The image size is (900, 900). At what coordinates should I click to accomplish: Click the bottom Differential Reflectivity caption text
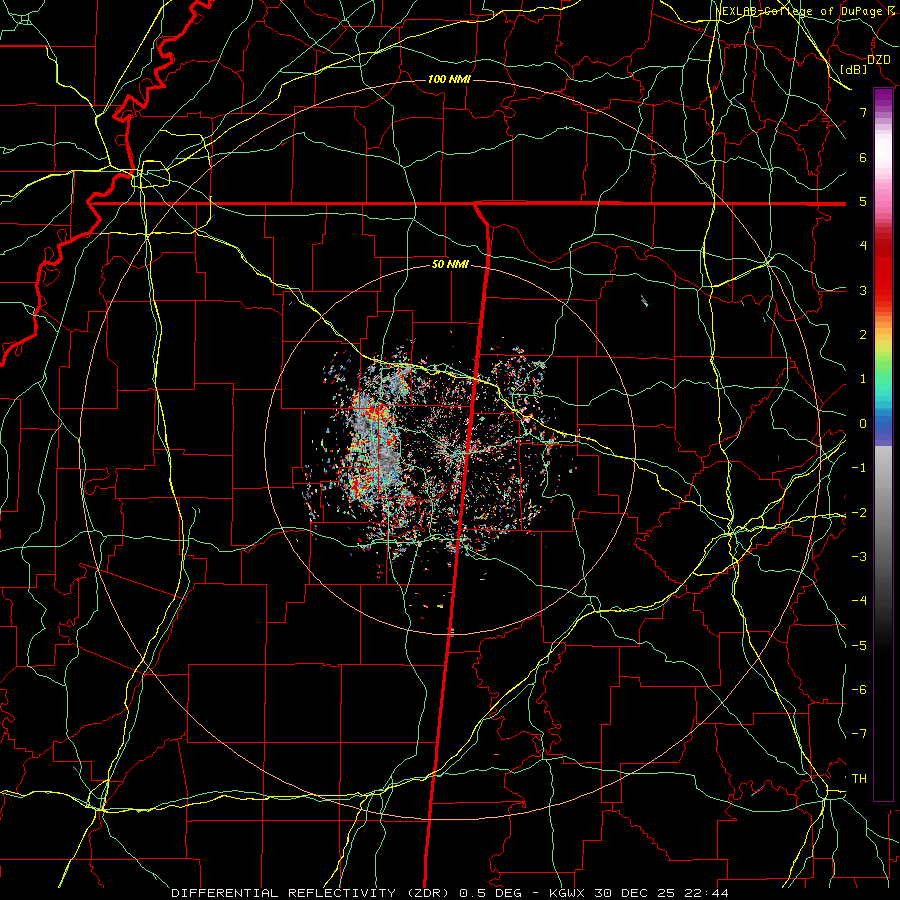(450, 893)
